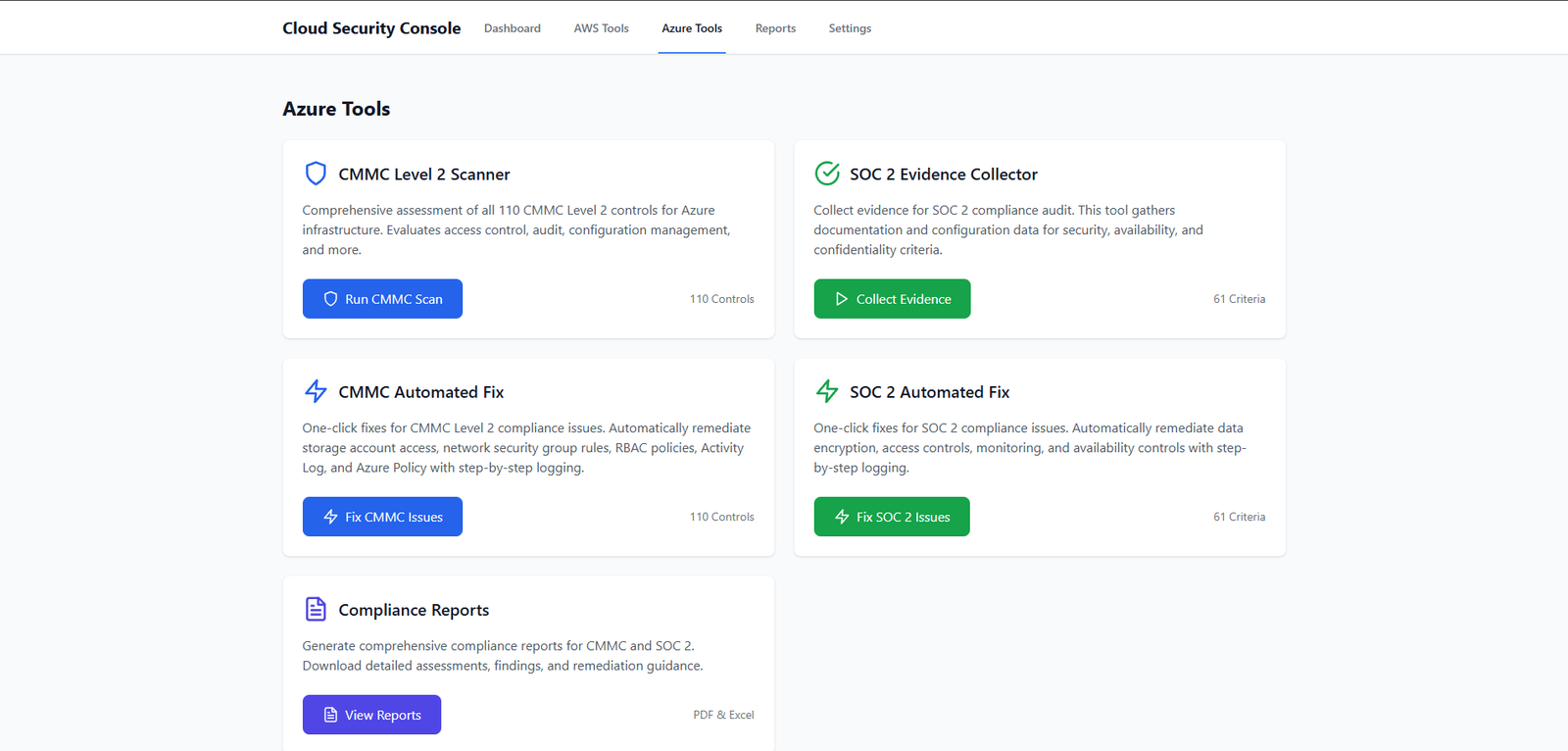
Task: Open Settings in the top navigation
Action: 850,28
